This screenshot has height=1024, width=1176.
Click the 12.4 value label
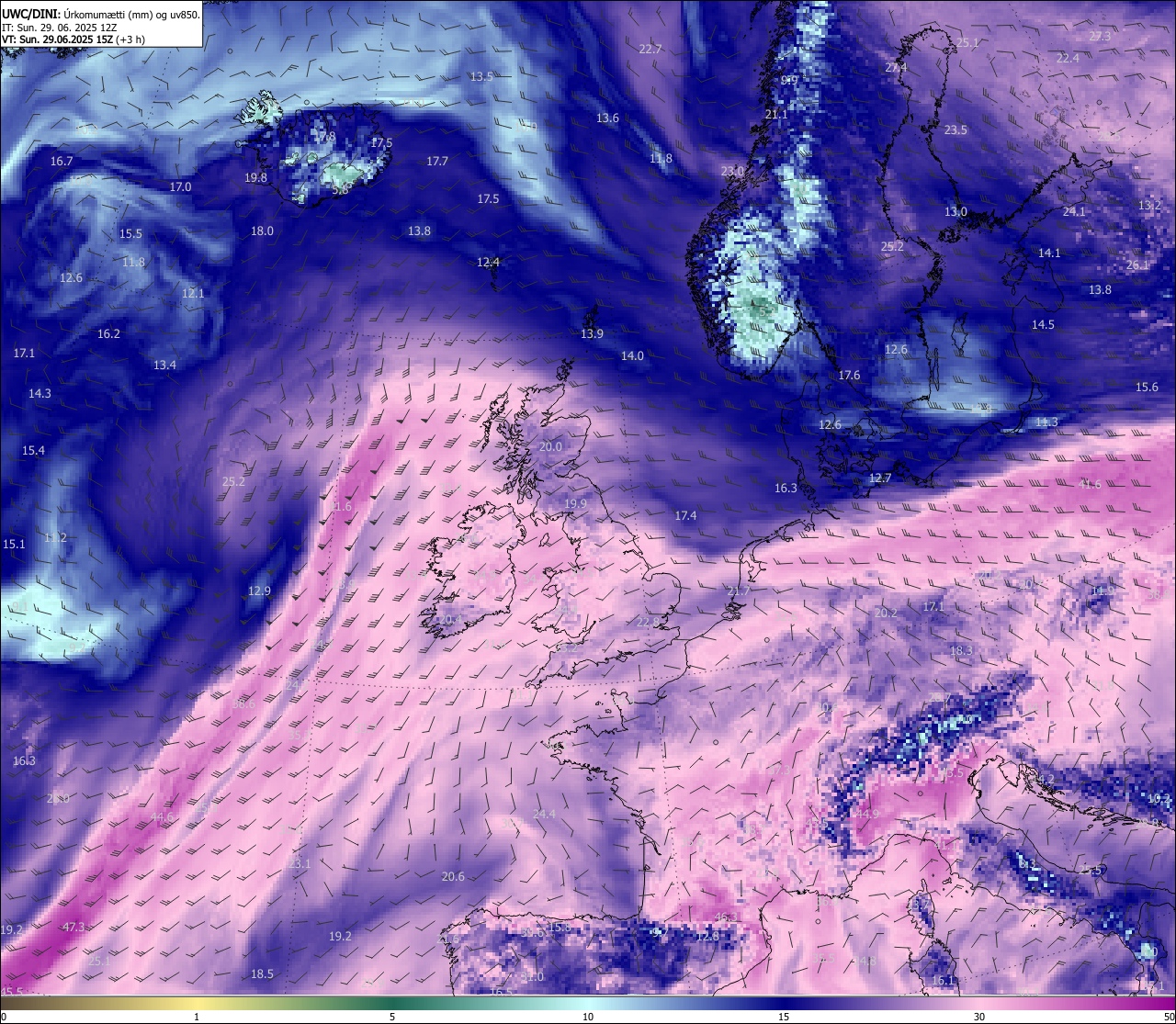click(x=488, y=263)
